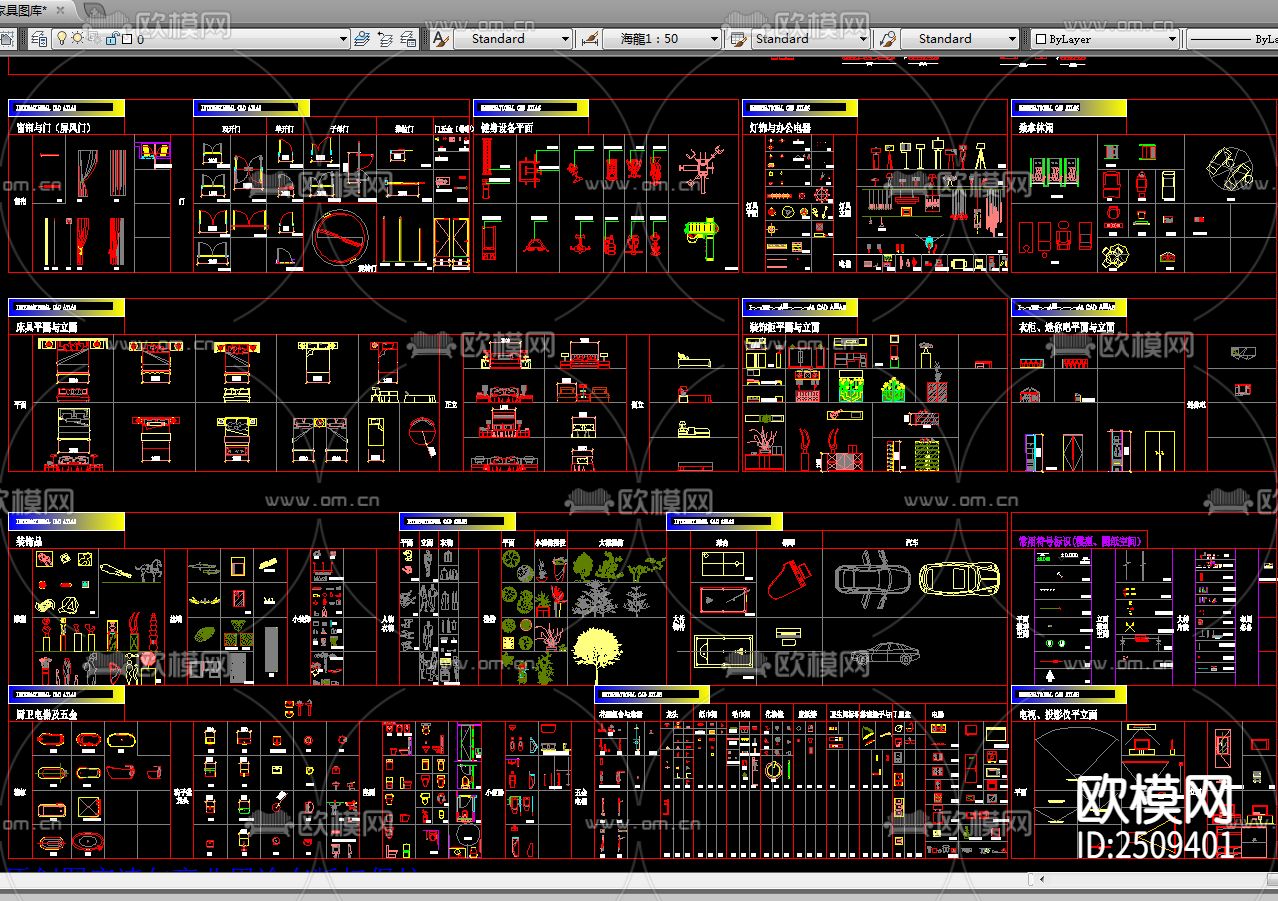This screenshot has height=901, width=1278.
Task: Open the Text Style manager icon
Action: (440, 39)
